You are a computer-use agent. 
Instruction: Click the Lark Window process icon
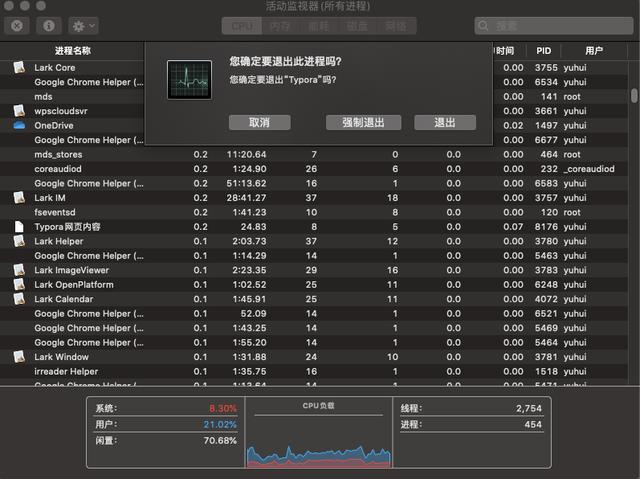19,357
